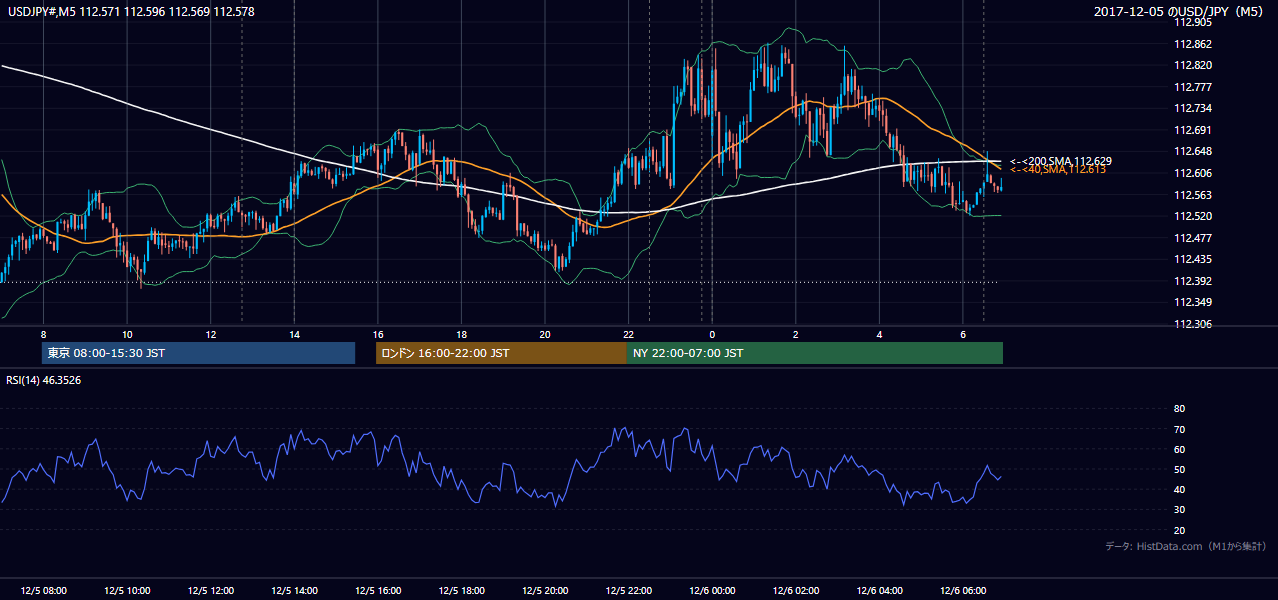
Task: Click RSI scale level 40
Action: coord(1179,489)
